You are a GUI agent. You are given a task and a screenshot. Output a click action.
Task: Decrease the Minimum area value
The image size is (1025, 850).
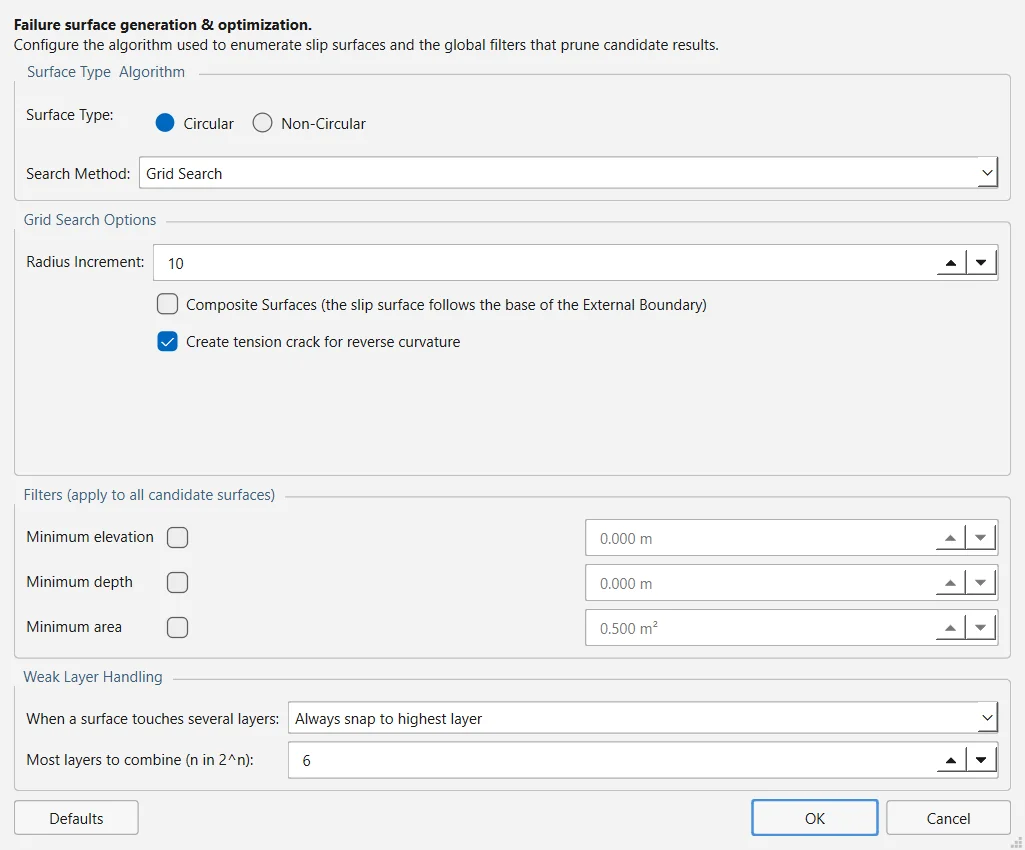tap(981, 628)
